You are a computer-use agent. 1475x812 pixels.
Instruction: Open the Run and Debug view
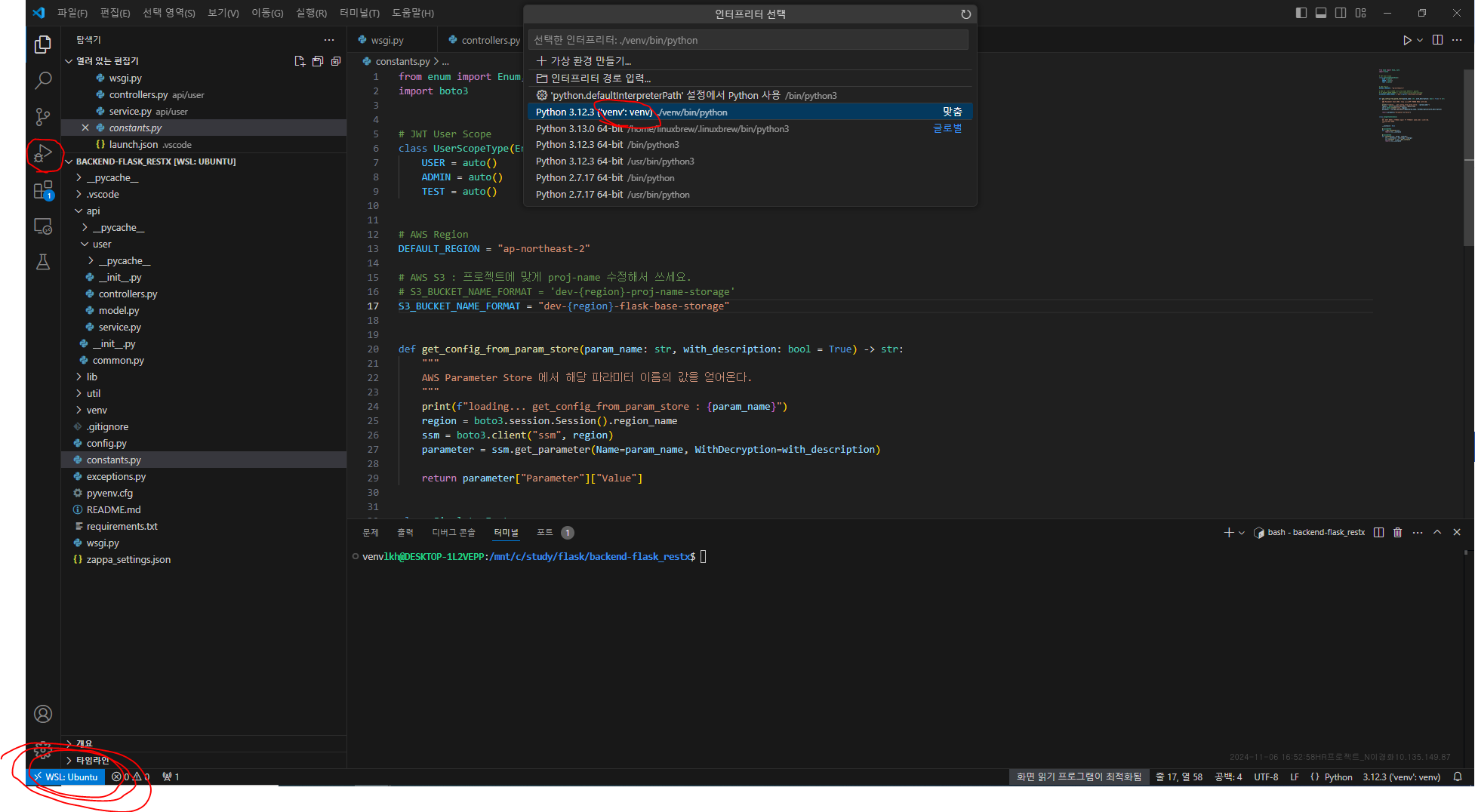(43, 154)
